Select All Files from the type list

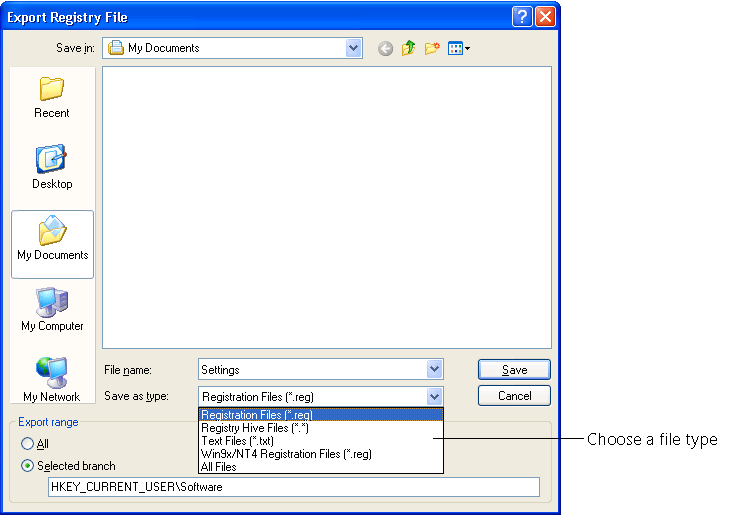tap(321, 467)
